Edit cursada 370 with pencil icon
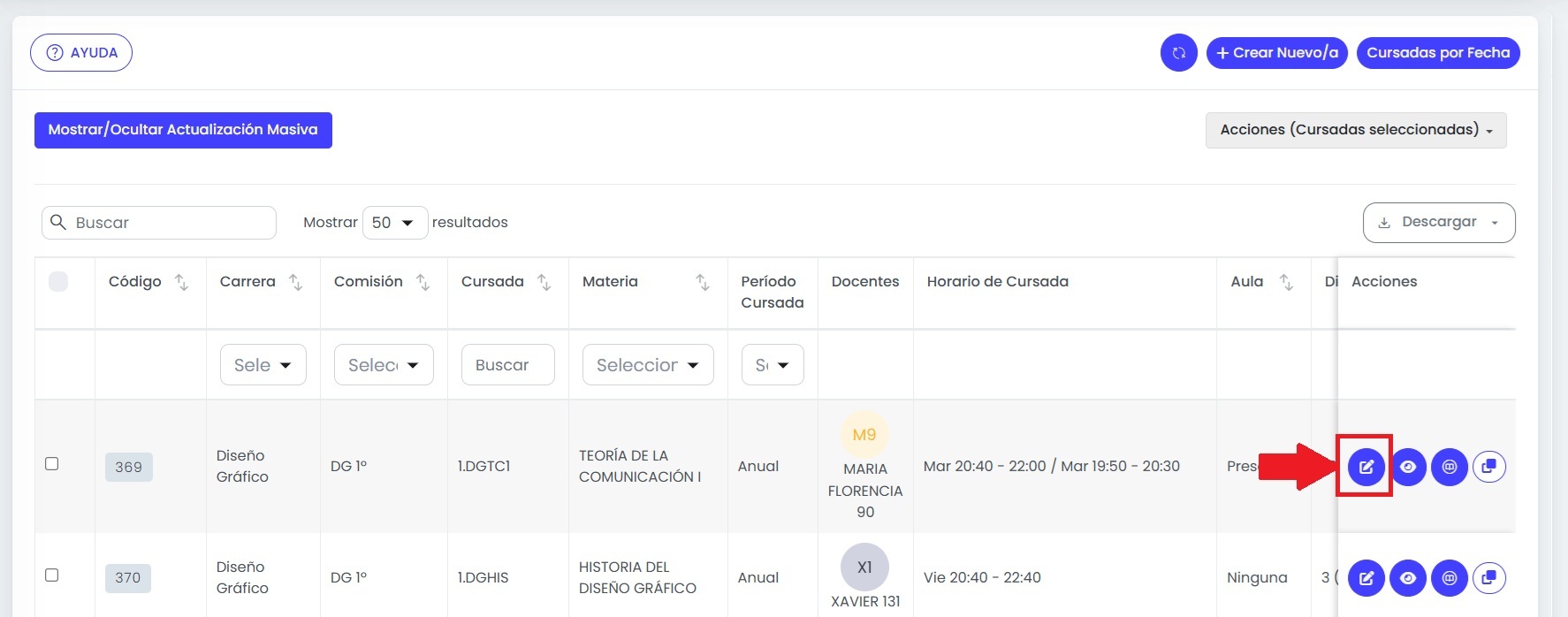 (1366, 578)
